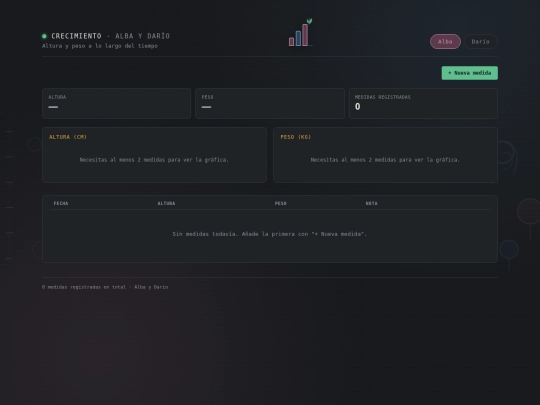Open the Peso summary card
540x405 pixels.
pos(270,103)
